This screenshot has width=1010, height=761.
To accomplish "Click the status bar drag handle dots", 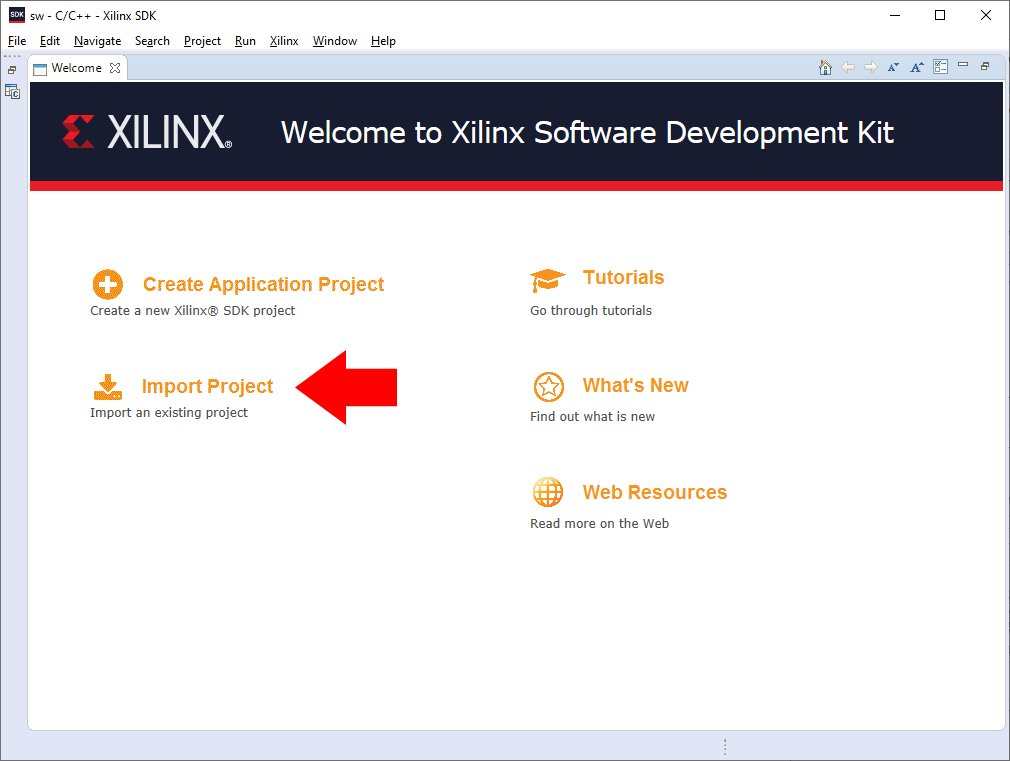I will point(725,747).
